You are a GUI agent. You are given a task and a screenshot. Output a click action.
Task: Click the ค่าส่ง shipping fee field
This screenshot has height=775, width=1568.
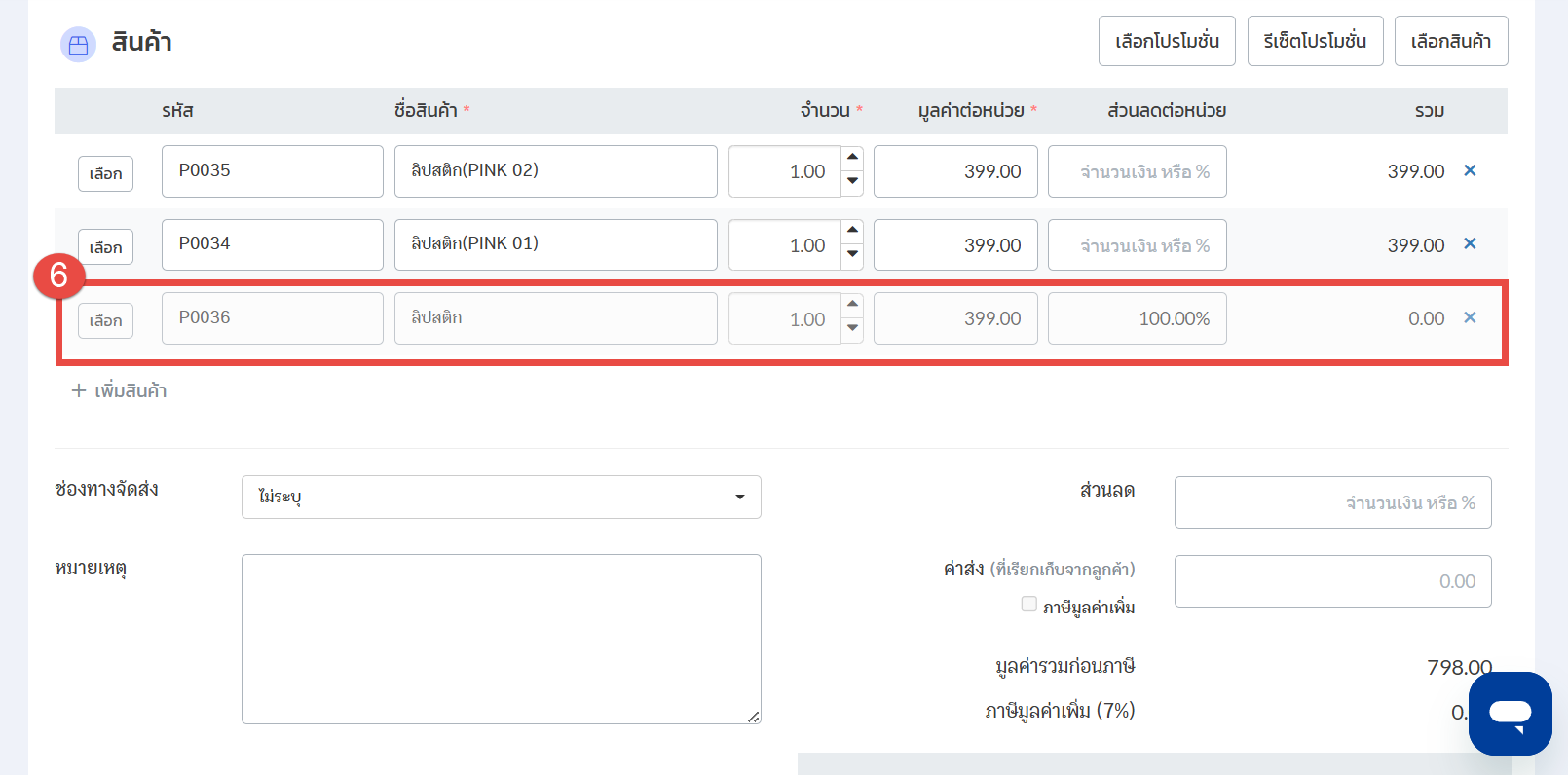click(1333, 581)
